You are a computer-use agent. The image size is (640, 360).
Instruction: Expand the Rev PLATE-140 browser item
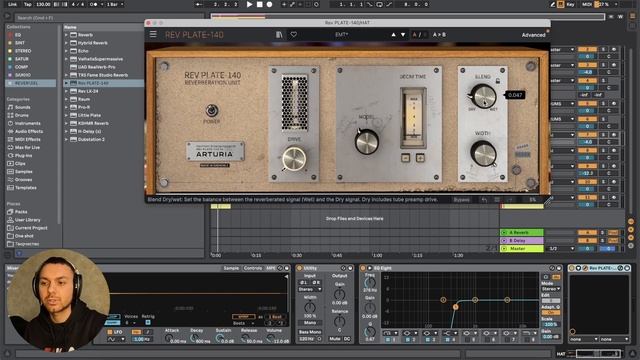click(66, 83)
